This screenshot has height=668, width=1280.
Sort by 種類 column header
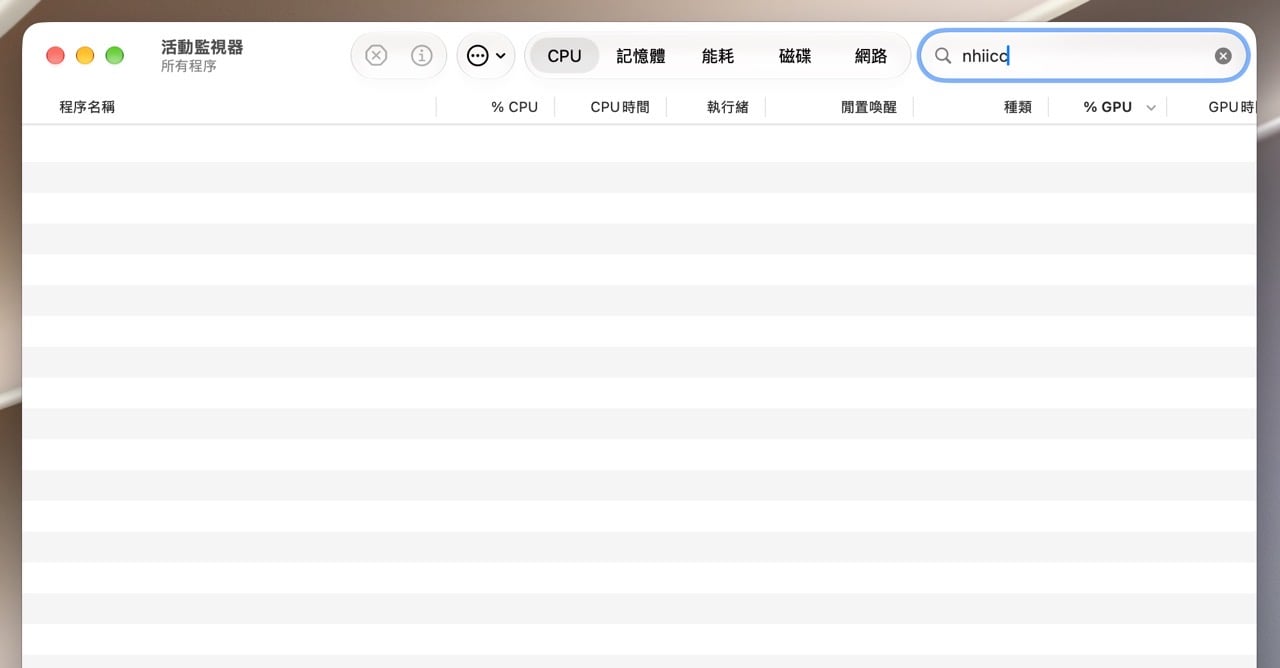[1018, 107]
